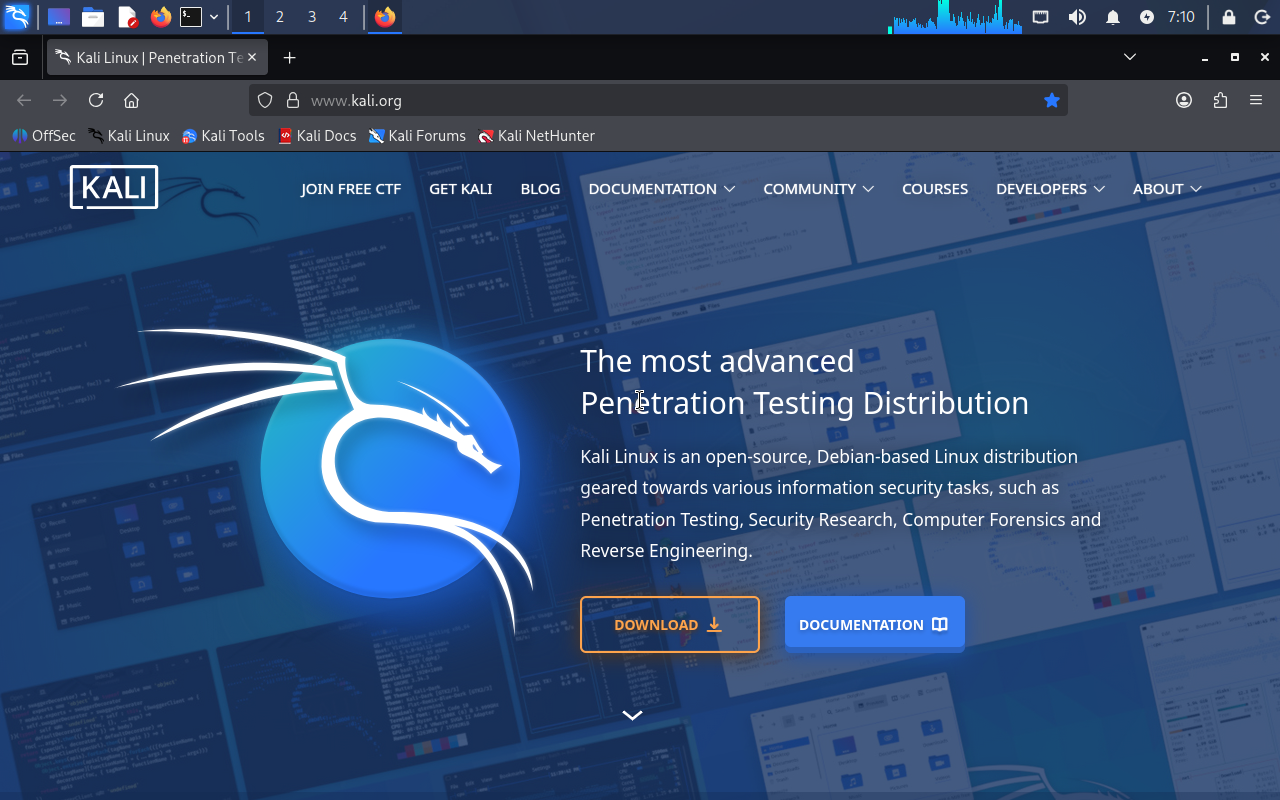Click the orange DOWNLOAD button
This screenshot has height=800, width=1280.
click(x=670, y=625)
